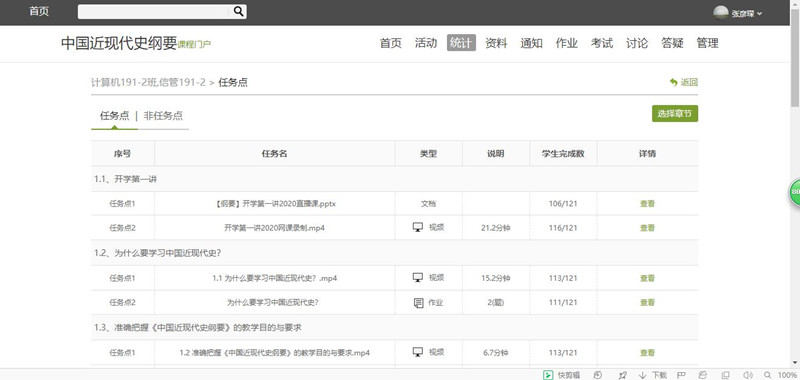Open the 答疑 nav item
This screenshot has width=800, height=380.
672,43
